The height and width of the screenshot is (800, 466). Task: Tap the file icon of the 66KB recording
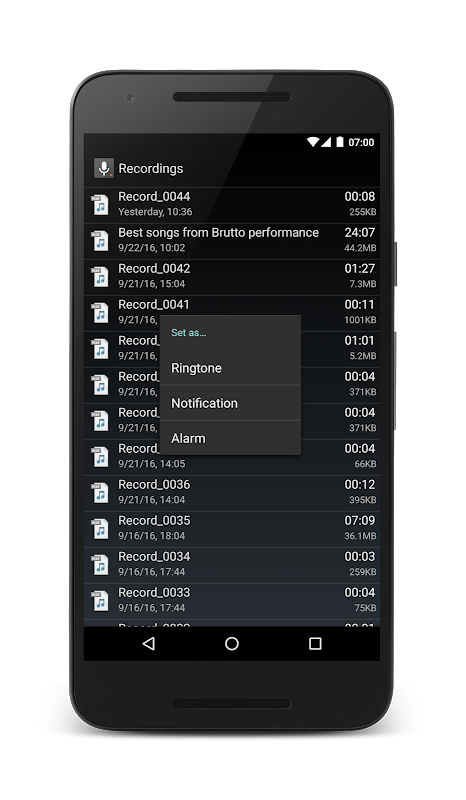[100, 457]
